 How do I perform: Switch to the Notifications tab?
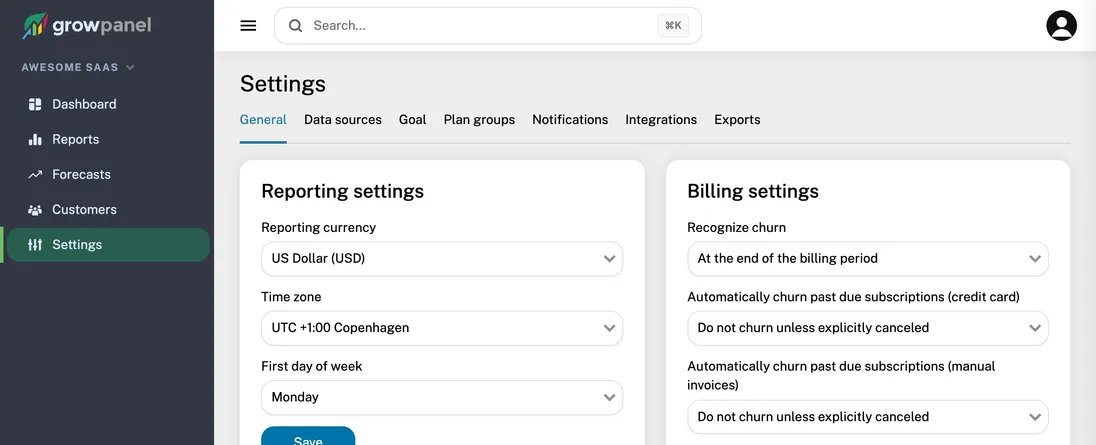click(x=570, y=119)
